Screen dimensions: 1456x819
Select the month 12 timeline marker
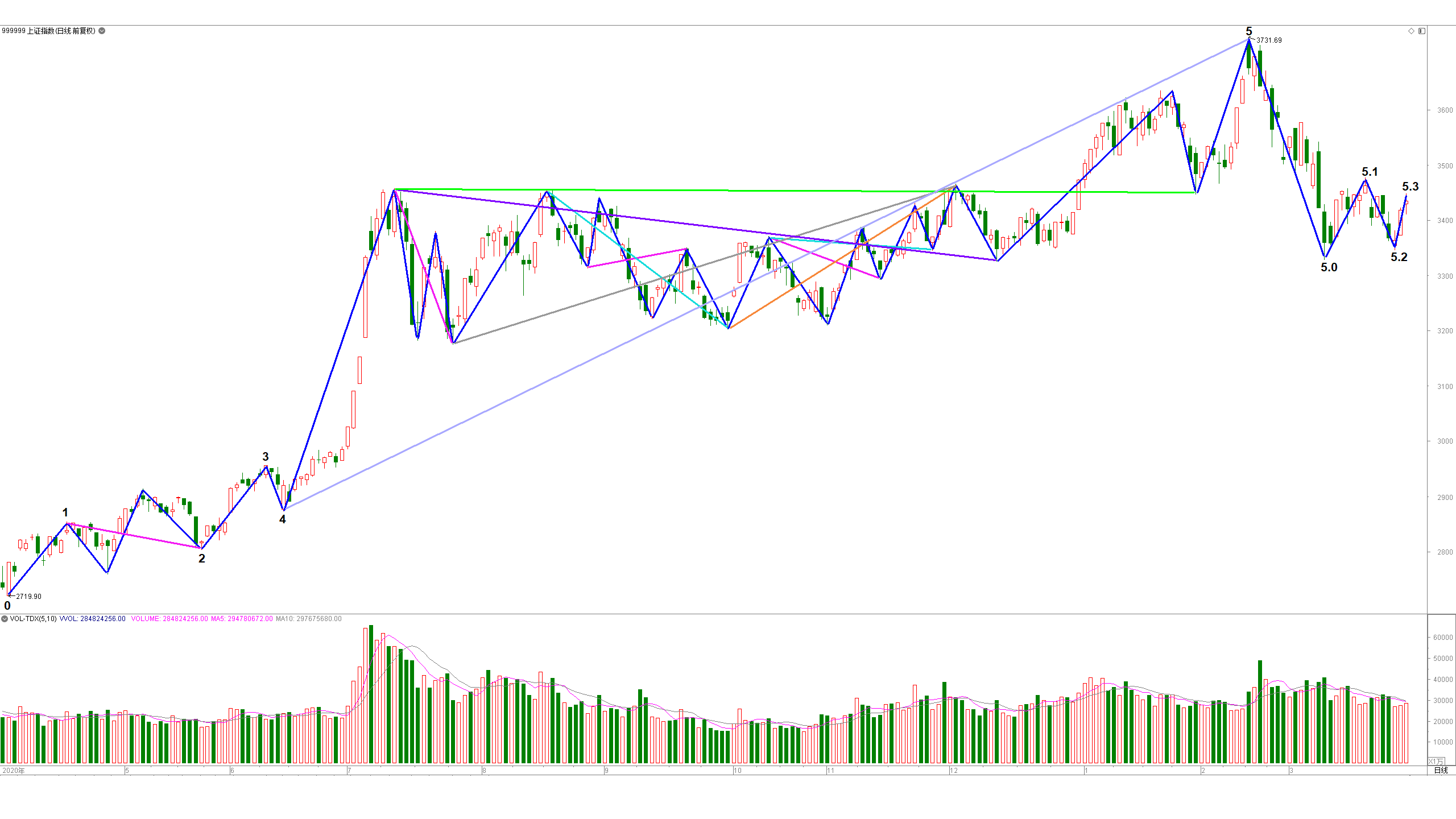[954, 771]
